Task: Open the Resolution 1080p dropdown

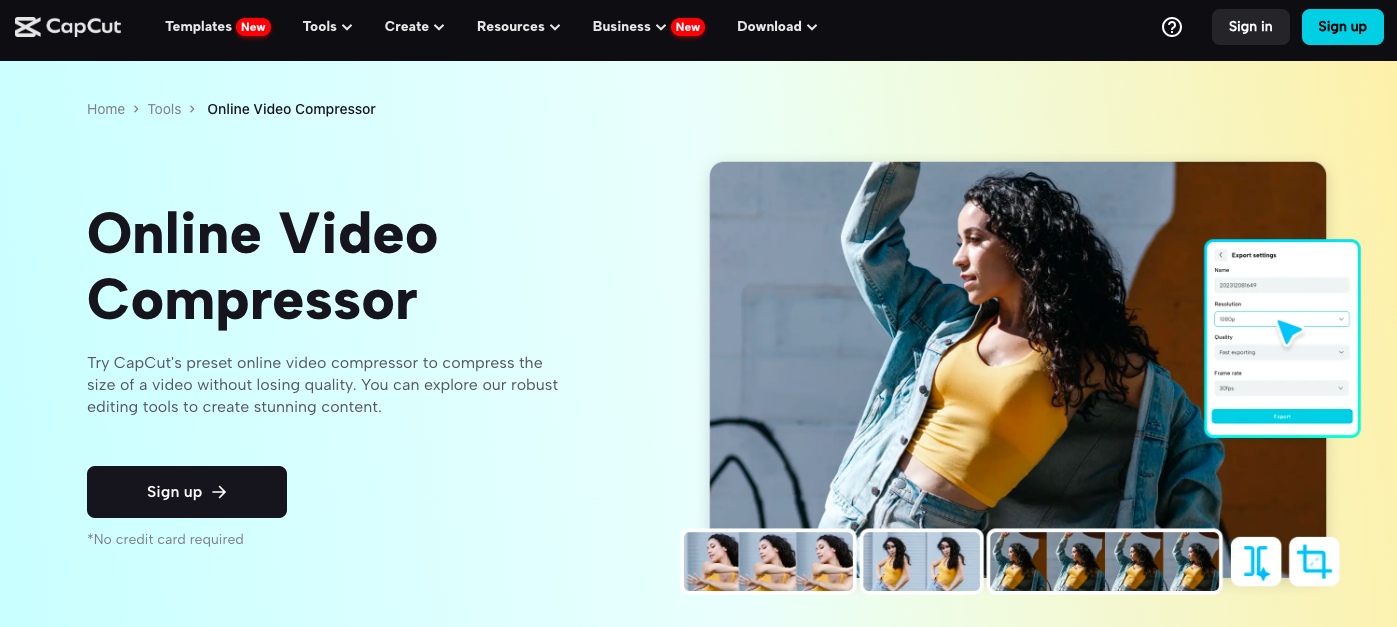Action: (1281, 319)
